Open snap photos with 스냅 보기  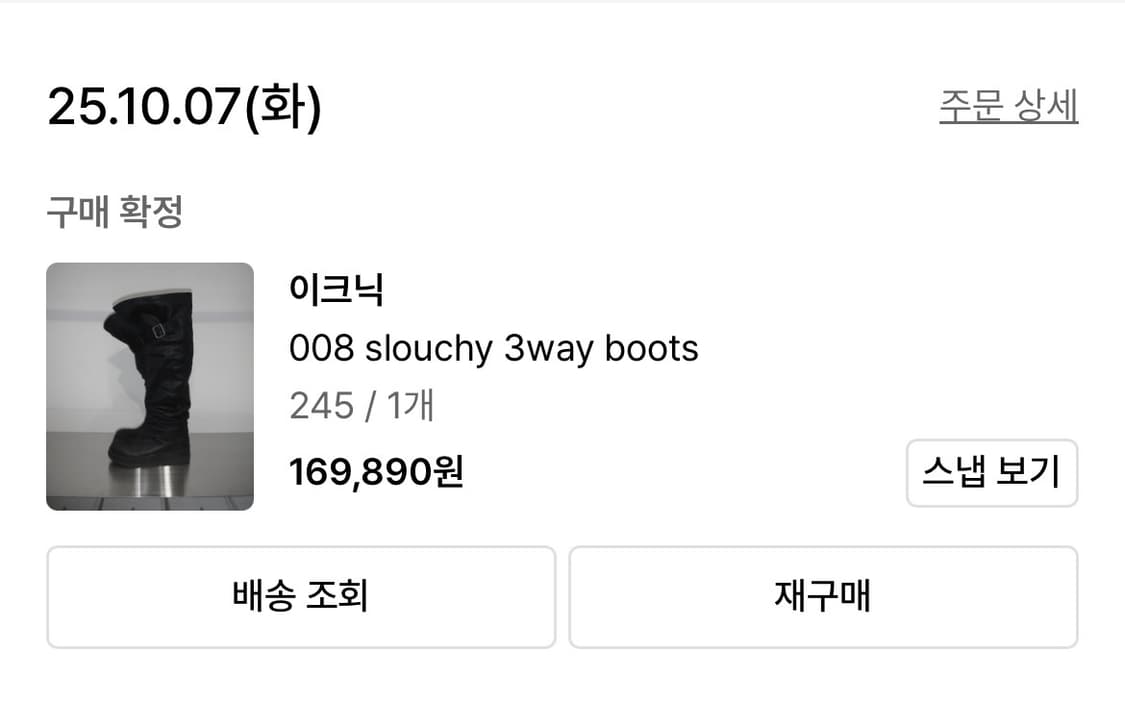(x=991, y=472)
